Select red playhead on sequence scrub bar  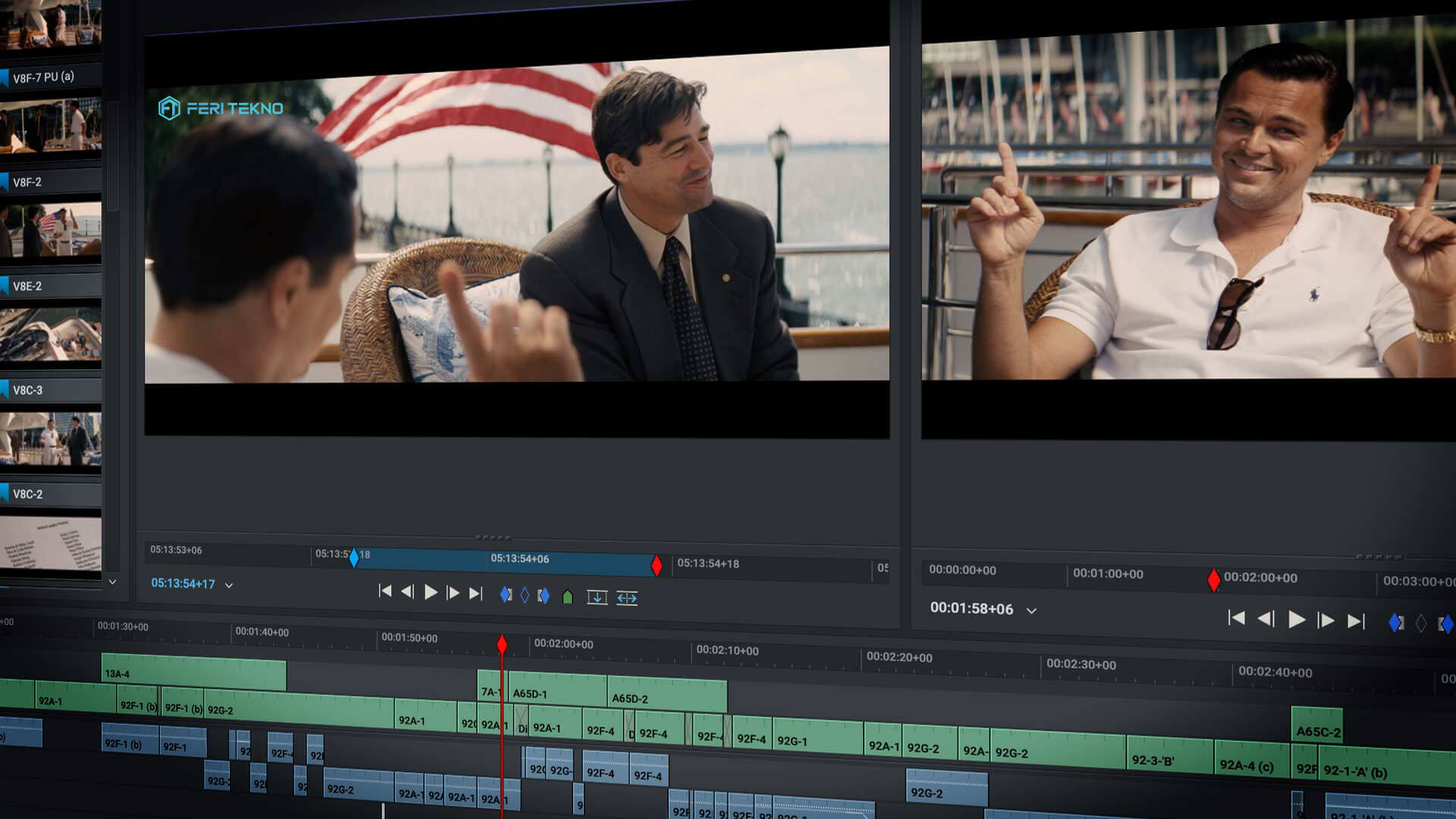(x=1213, y=580)
